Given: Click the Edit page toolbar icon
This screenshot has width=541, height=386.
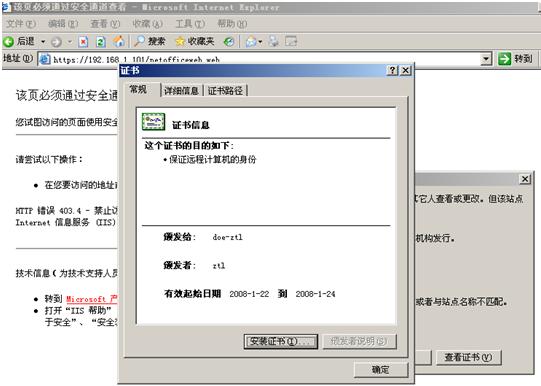Looking at the screenshot, I should tap(291, 42).
